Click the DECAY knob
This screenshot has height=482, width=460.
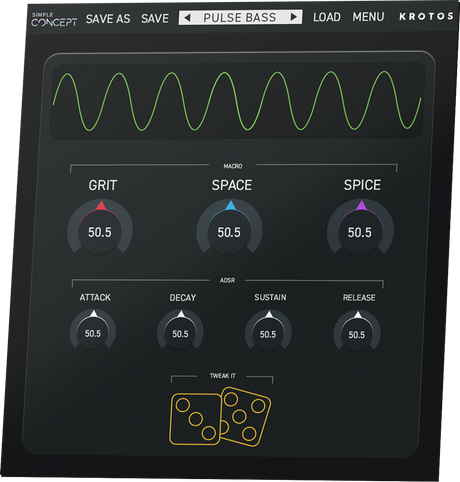tap(180, 330)
